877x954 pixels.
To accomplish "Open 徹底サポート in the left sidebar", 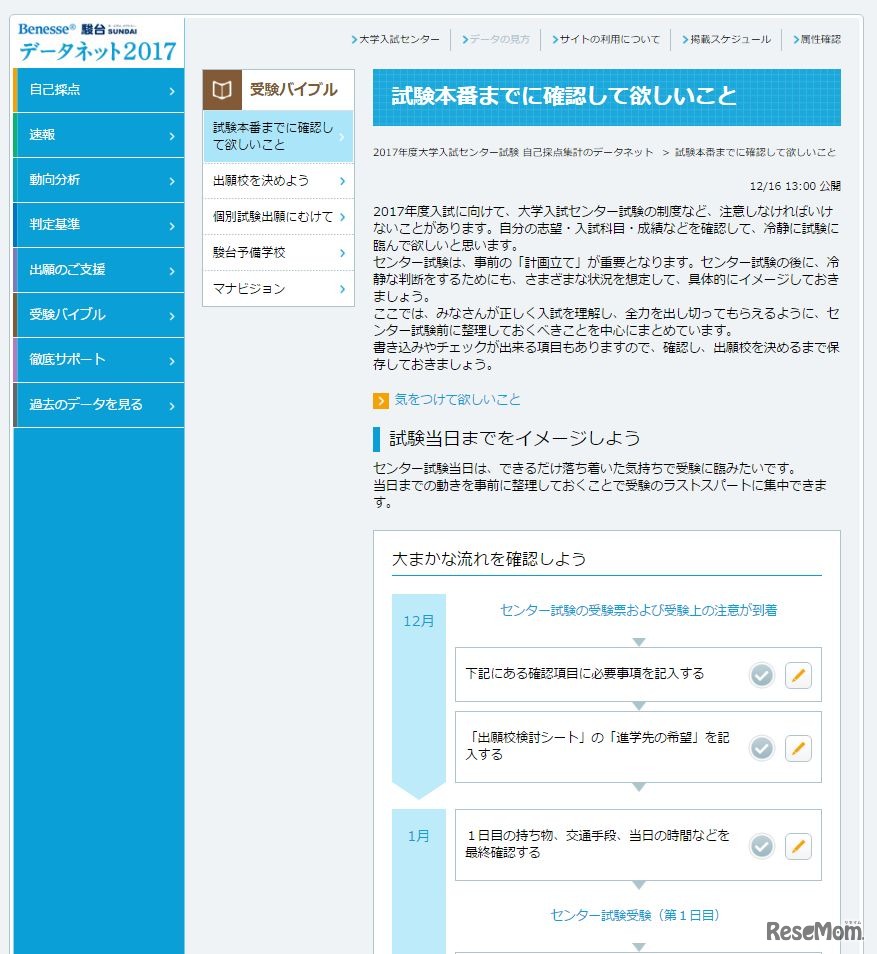I will point(99,360).
